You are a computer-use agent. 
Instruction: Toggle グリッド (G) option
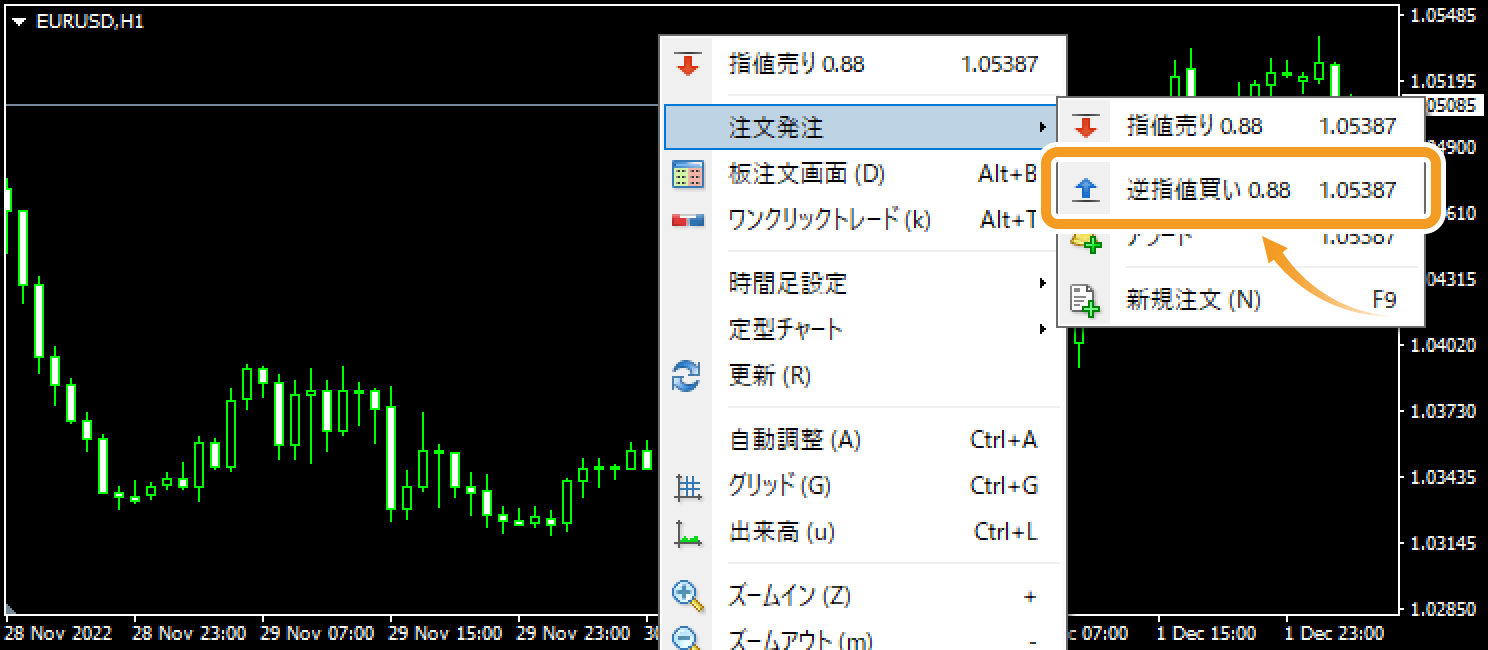[x=864, y=487]
